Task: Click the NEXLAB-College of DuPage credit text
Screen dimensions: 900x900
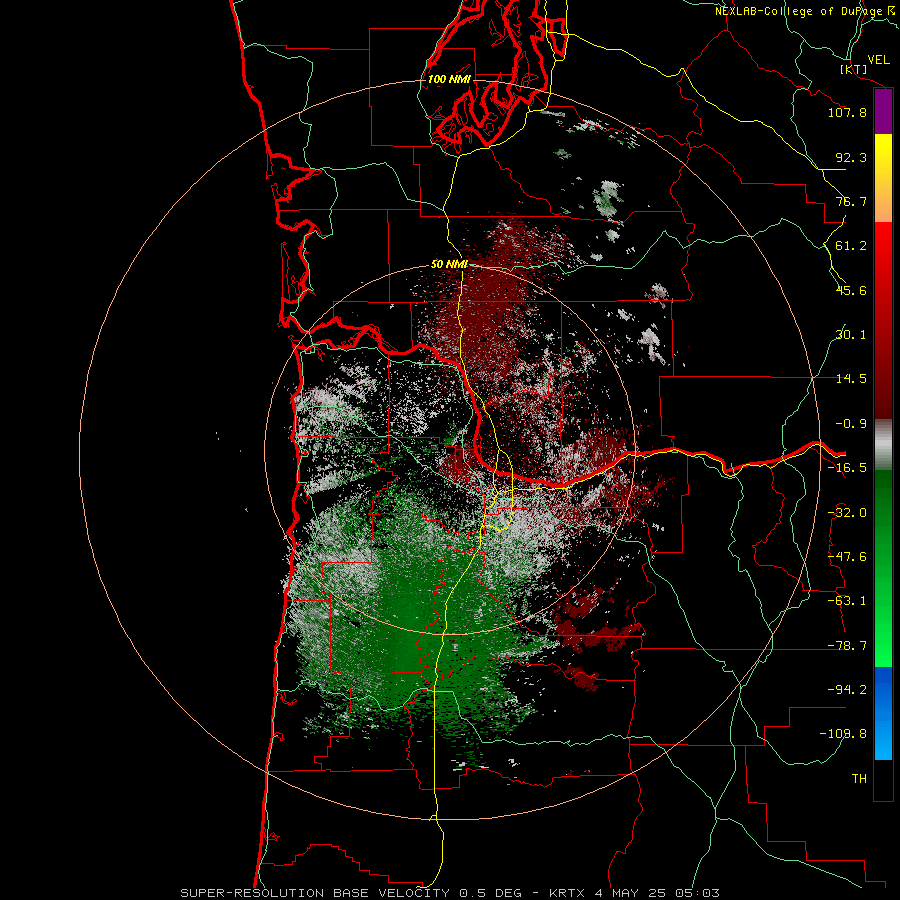Action: 806,11
